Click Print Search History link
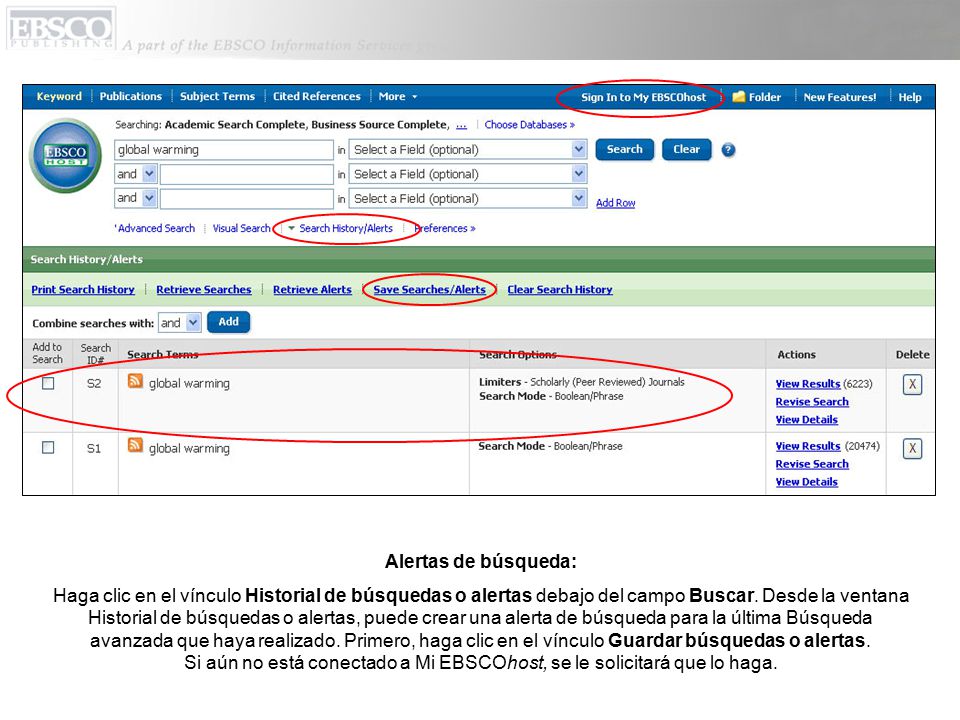 point(83,290)
